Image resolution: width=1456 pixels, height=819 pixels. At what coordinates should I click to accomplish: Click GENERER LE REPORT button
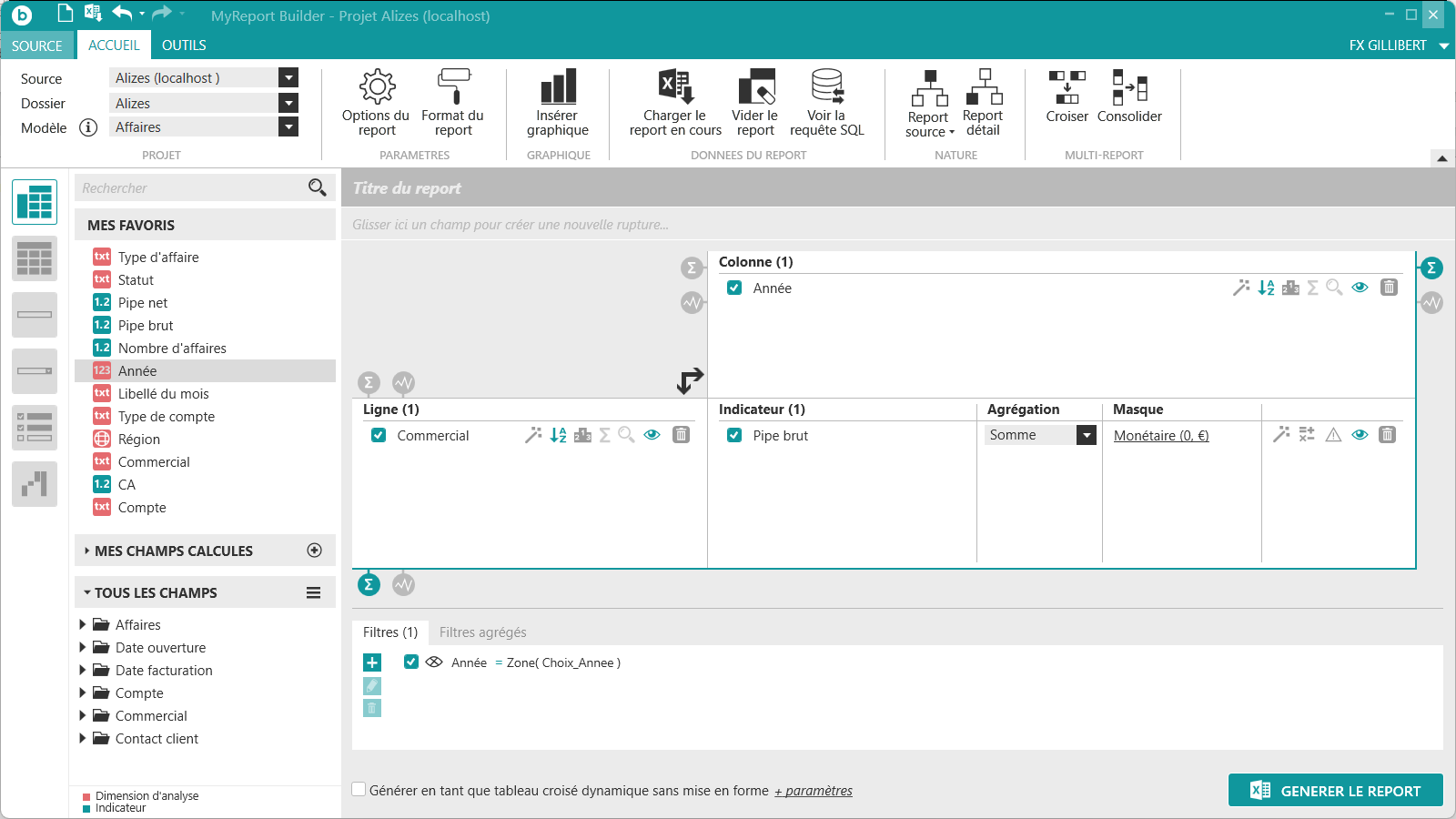click(x=1335, y=791)
